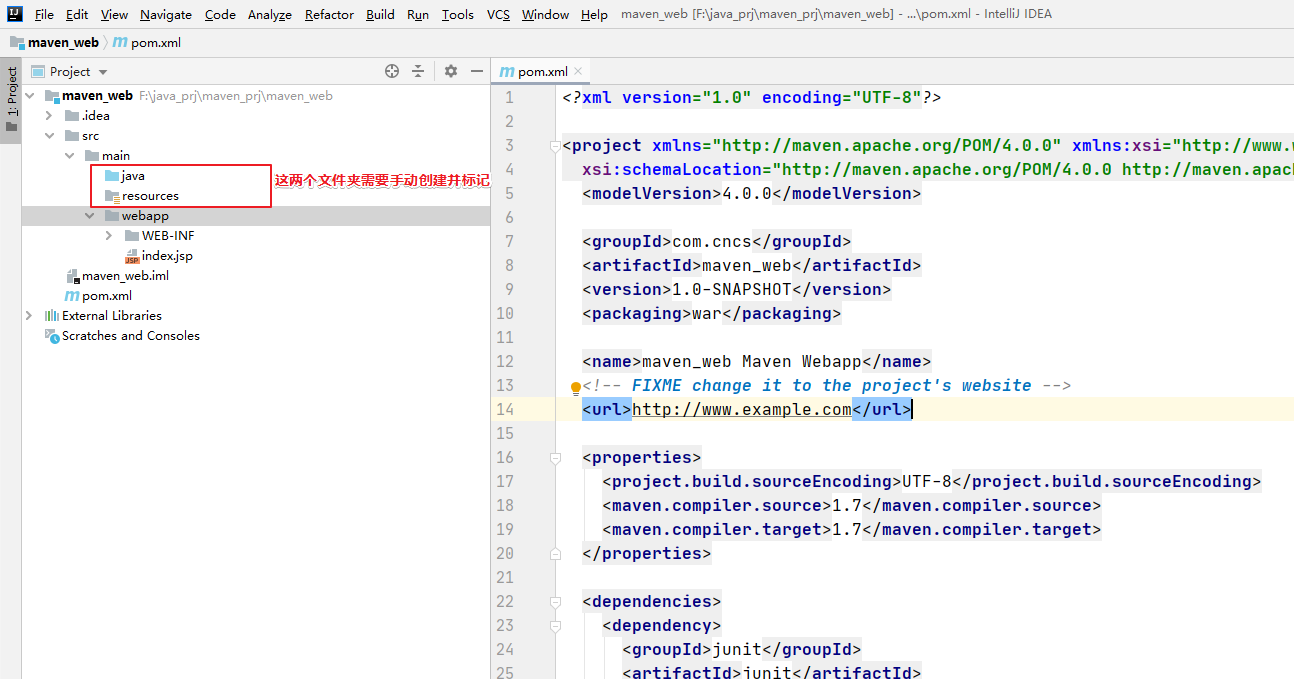This screenshot has height=679, width=1294.
Task: Click the maven_web breadcrumb text
Action: point(64,43)
